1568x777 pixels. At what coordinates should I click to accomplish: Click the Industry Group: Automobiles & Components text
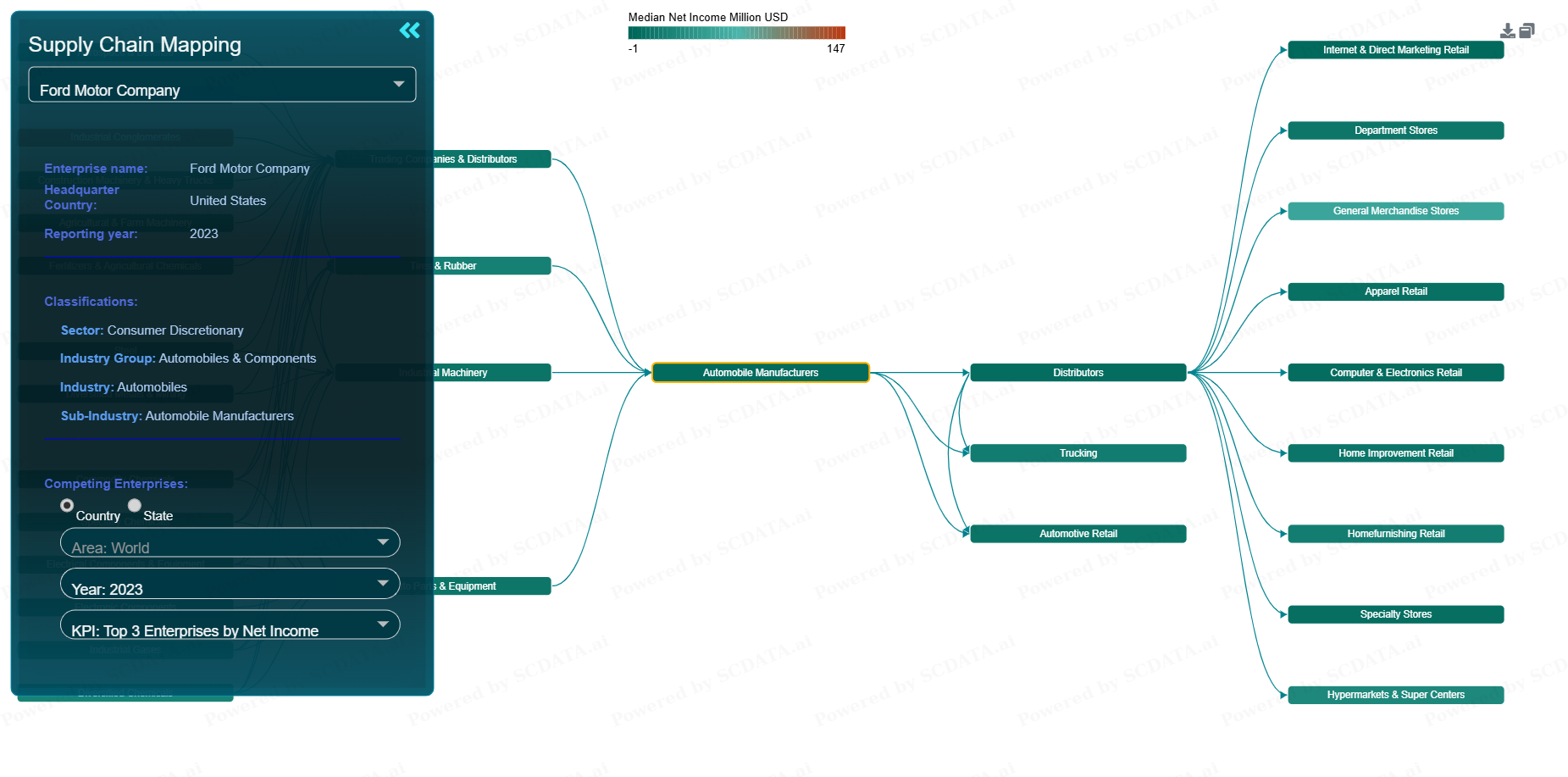[x=188, y=358]
